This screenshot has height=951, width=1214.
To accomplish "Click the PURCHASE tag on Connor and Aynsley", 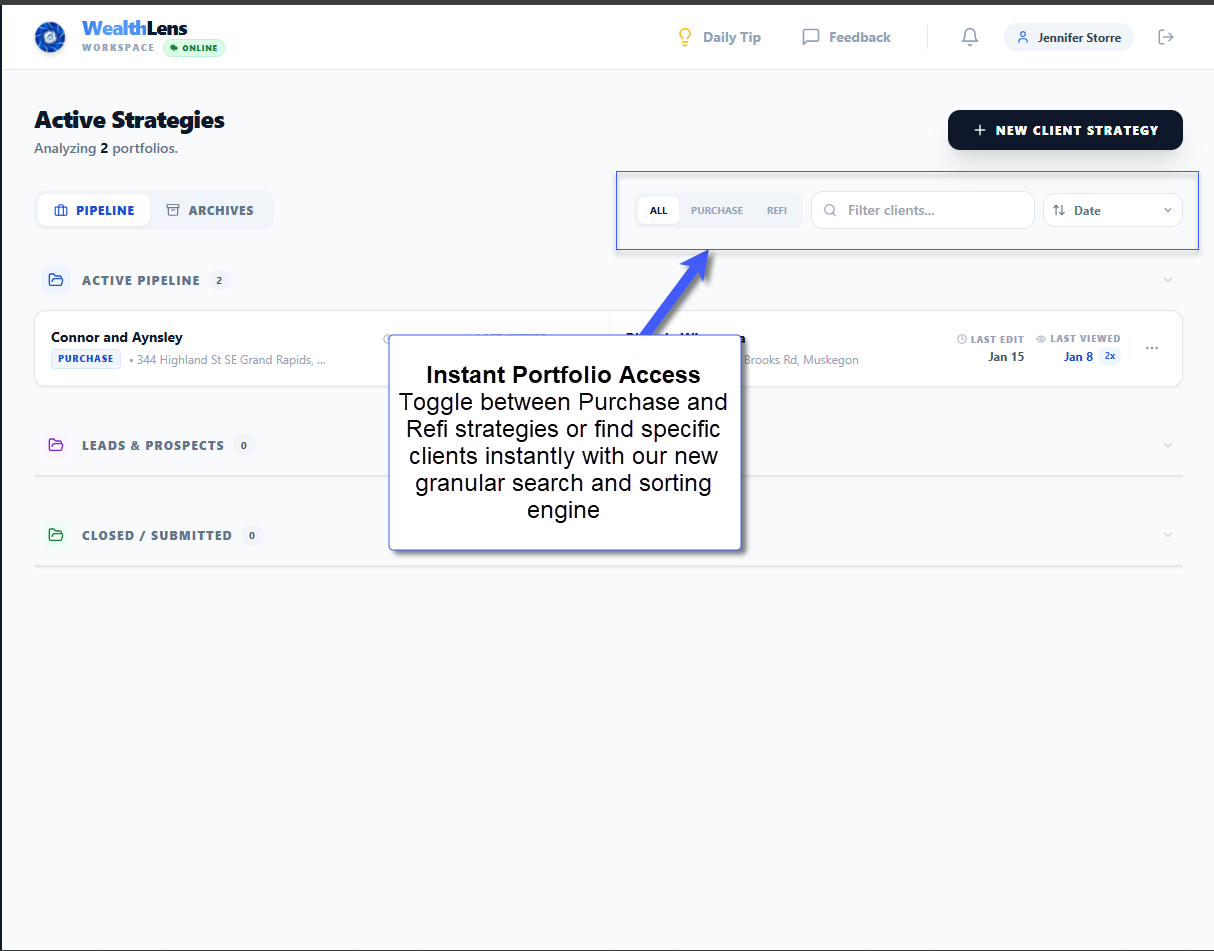I will pos(86,359).
